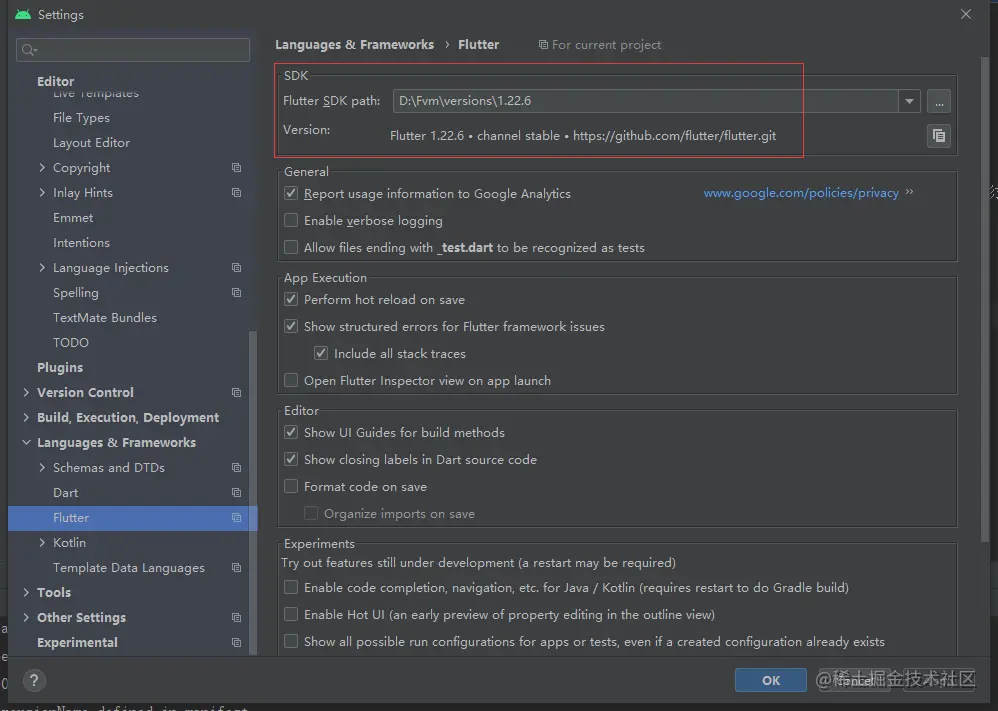Open Intentions settings page
The width and height of the screenshot is (998, 711).
click(x=81, y=243)
